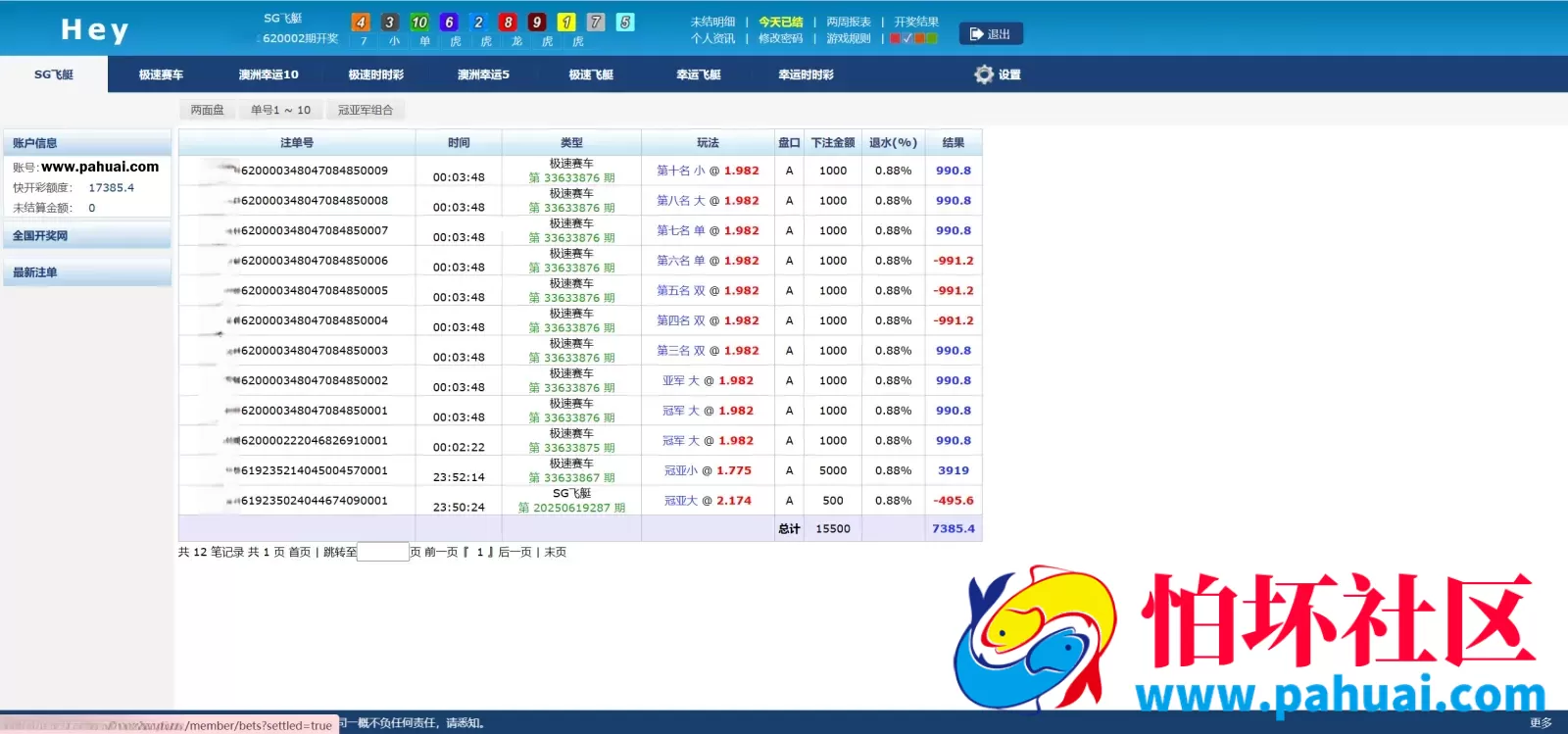Click bet 冠亚小 @ 1.775
This screenshot has height=734, width=1568.
[x=708, y=470]
